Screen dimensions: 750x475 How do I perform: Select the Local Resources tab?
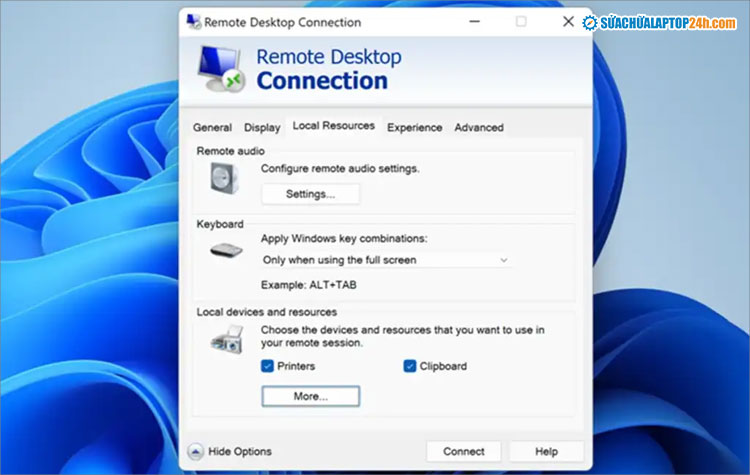333,126
